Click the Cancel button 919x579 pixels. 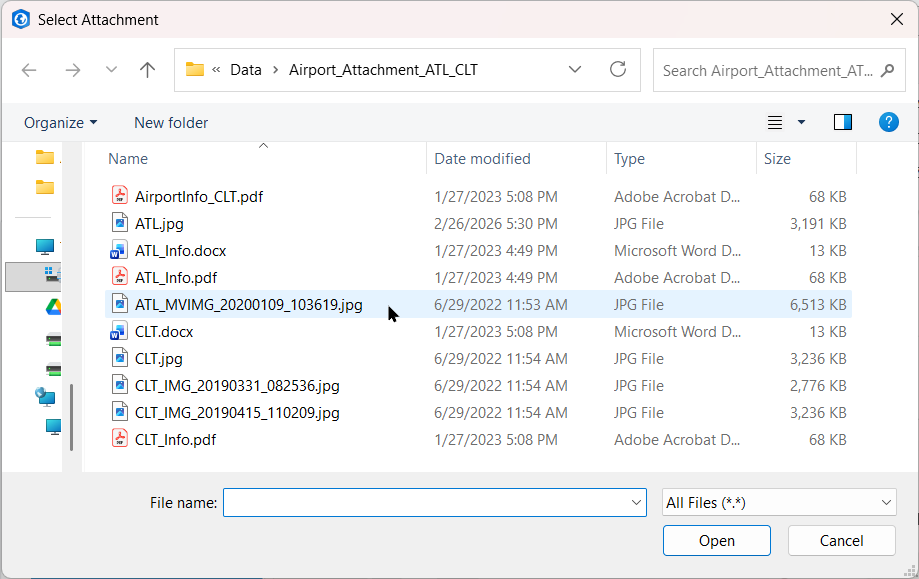point(841,540)
